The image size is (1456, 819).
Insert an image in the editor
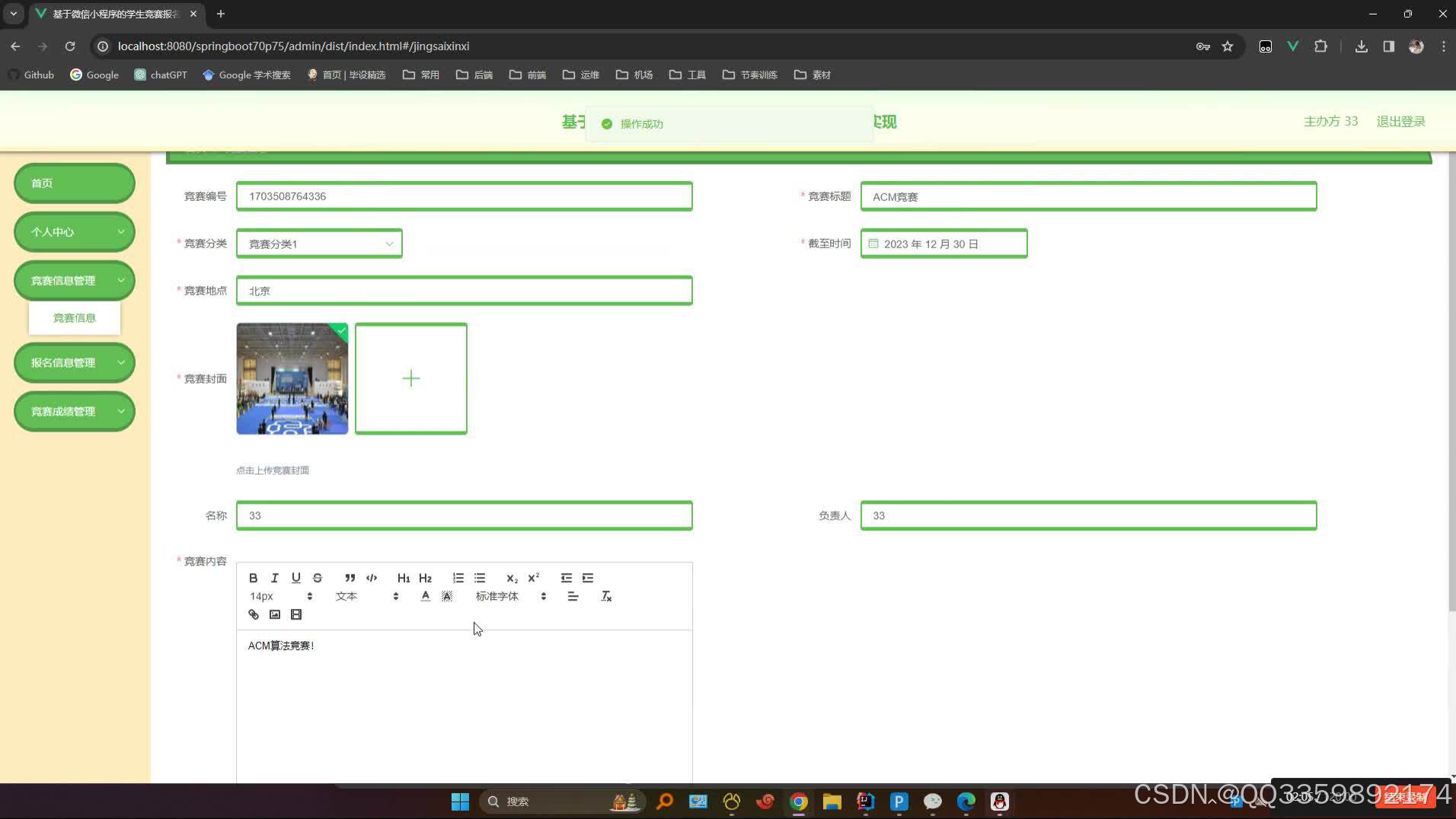(x=275, y=614)
